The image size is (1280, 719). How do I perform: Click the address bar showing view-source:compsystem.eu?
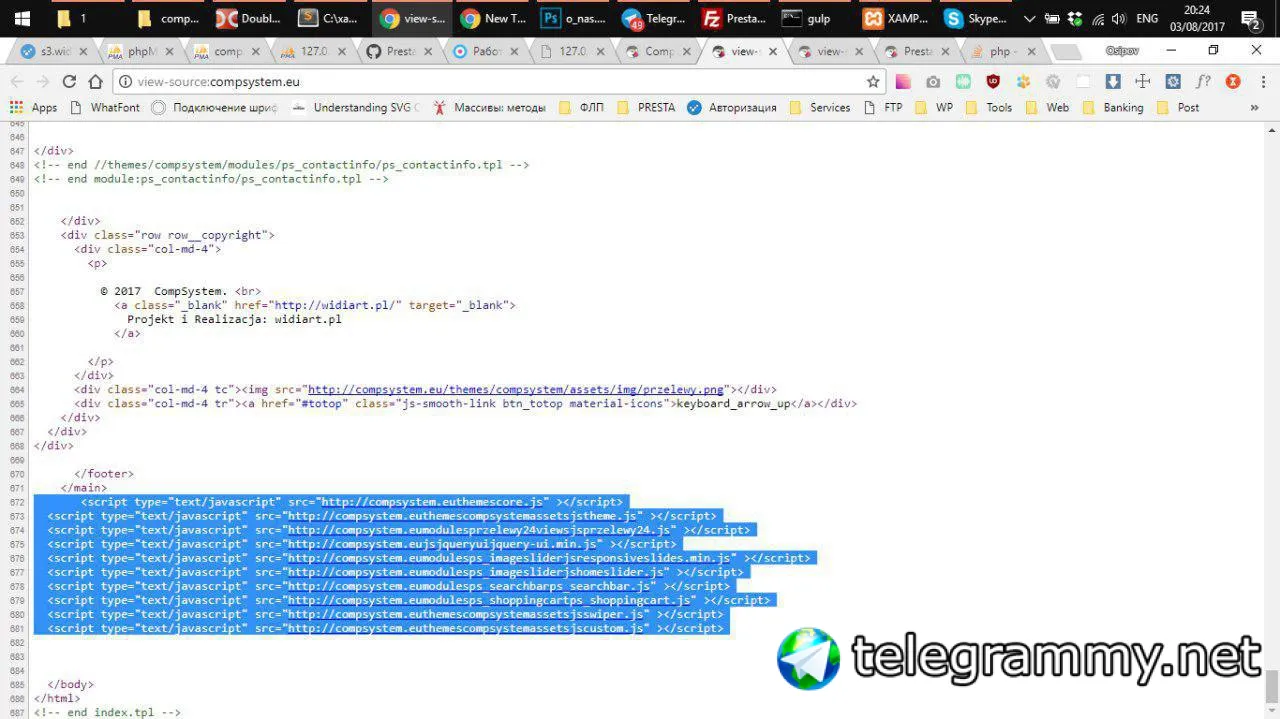pyautogui.click(x=490, y=82)
